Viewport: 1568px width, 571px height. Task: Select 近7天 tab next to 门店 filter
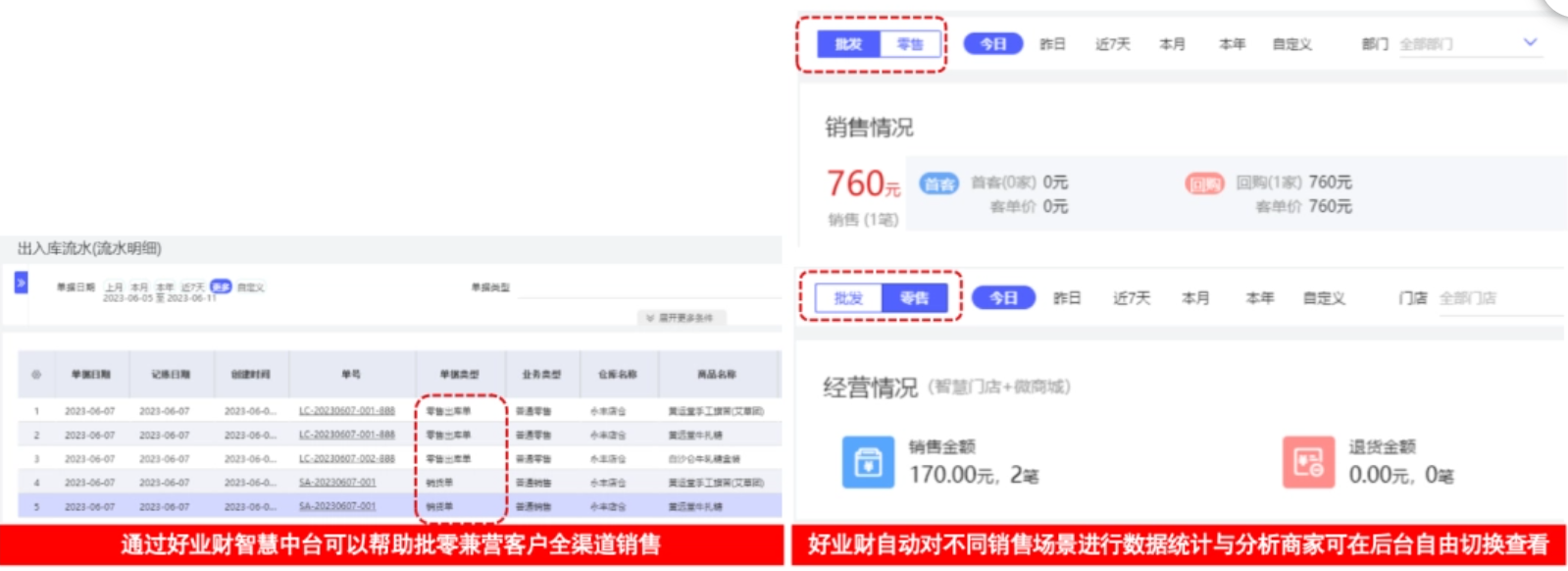(x=1131, y=298)
